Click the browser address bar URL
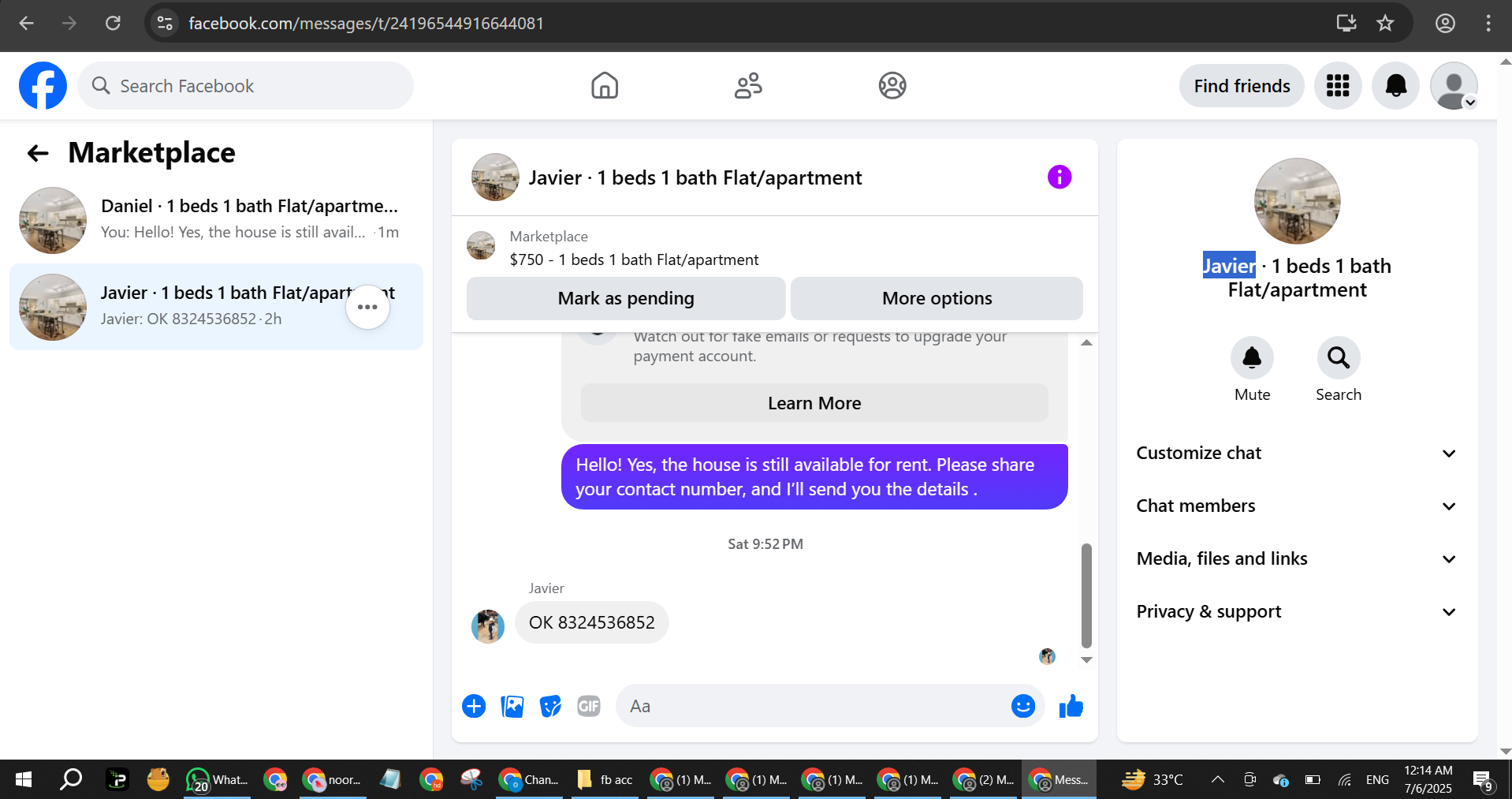 click(367, 23)
